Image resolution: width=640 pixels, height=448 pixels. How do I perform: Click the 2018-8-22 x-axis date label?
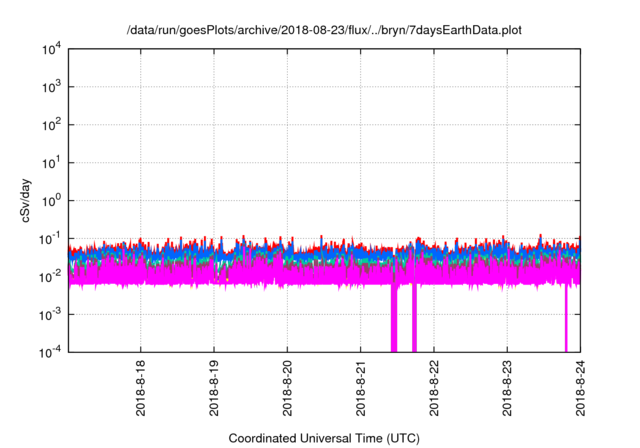point(434,388)
